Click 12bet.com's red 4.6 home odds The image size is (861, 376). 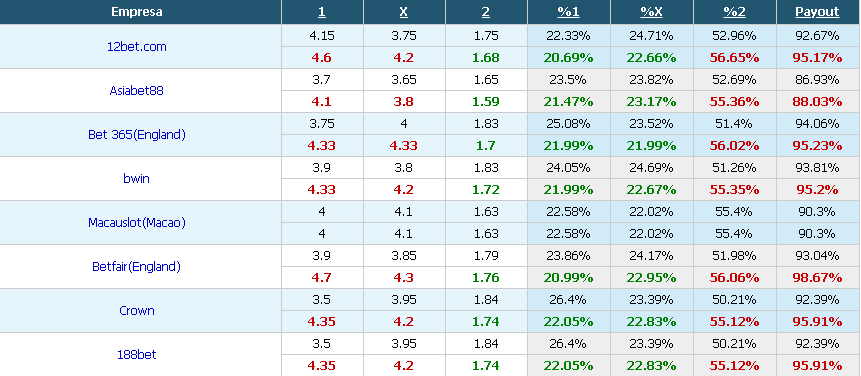[x=321, y=58]
